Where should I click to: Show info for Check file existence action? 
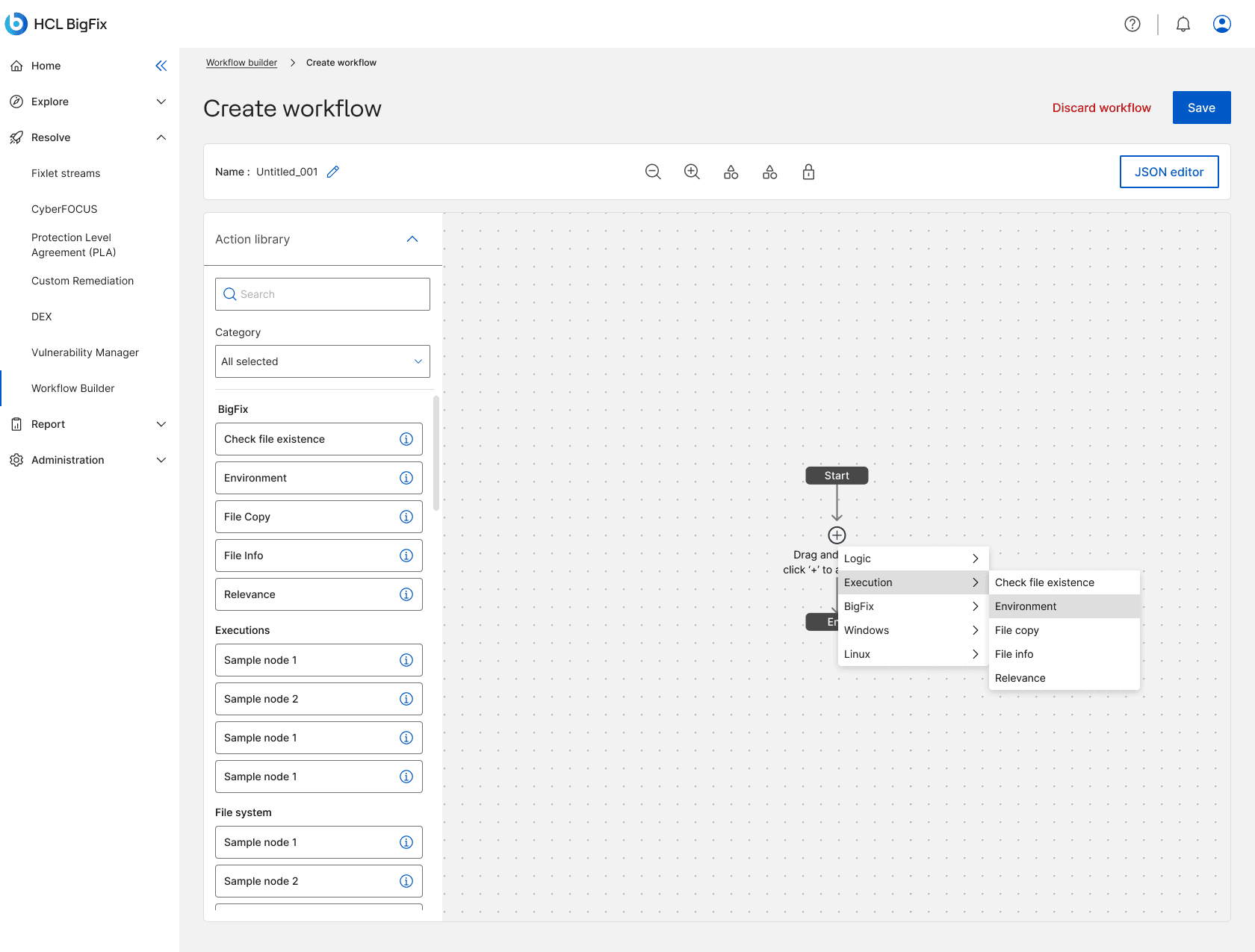pos(406,439)
